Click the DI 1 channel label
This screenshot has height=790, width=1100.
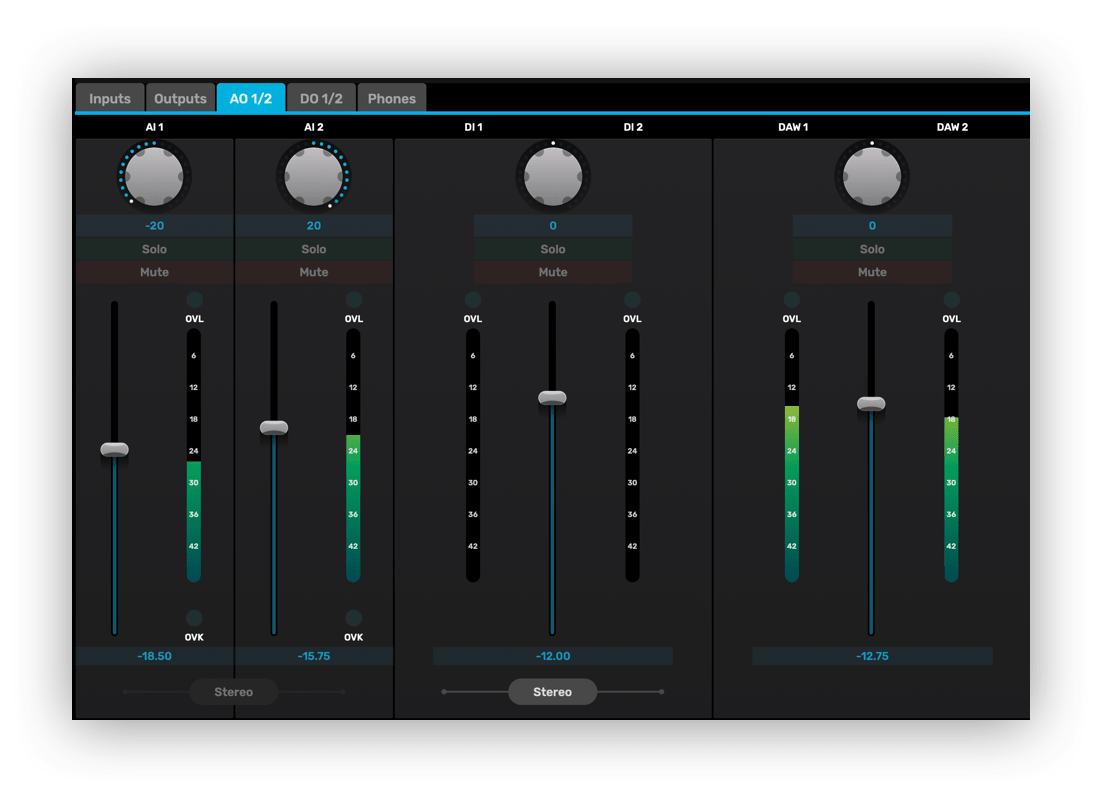point(474,127)
